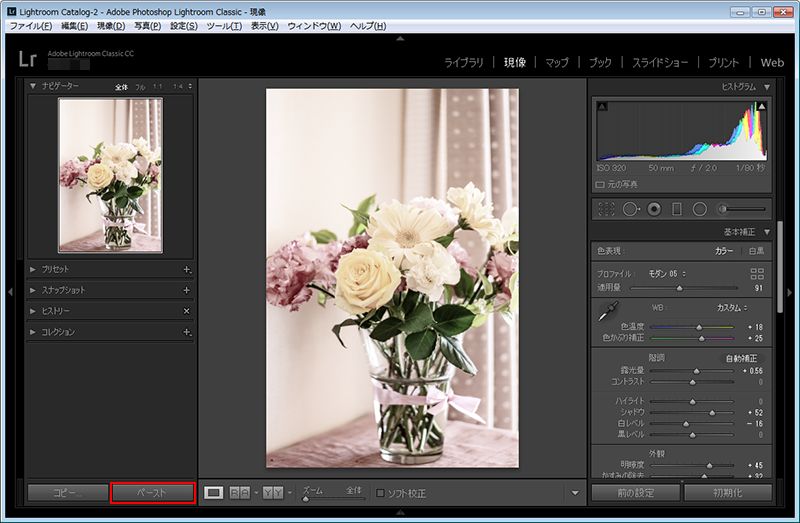
Task: Open the profile browser grid icon
Action: 757,273
